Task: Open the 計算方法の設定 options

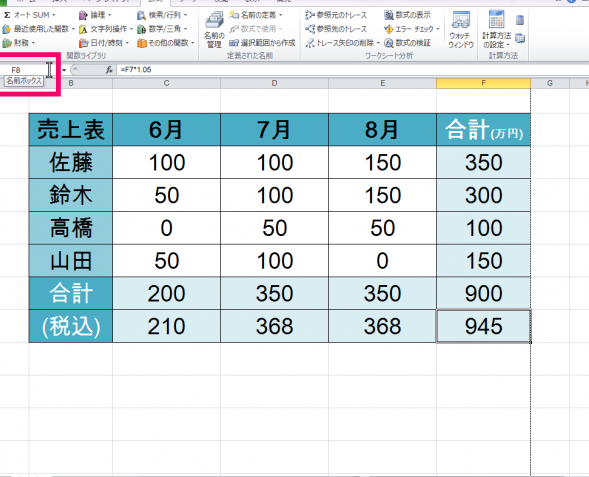Action: [497, 30]
